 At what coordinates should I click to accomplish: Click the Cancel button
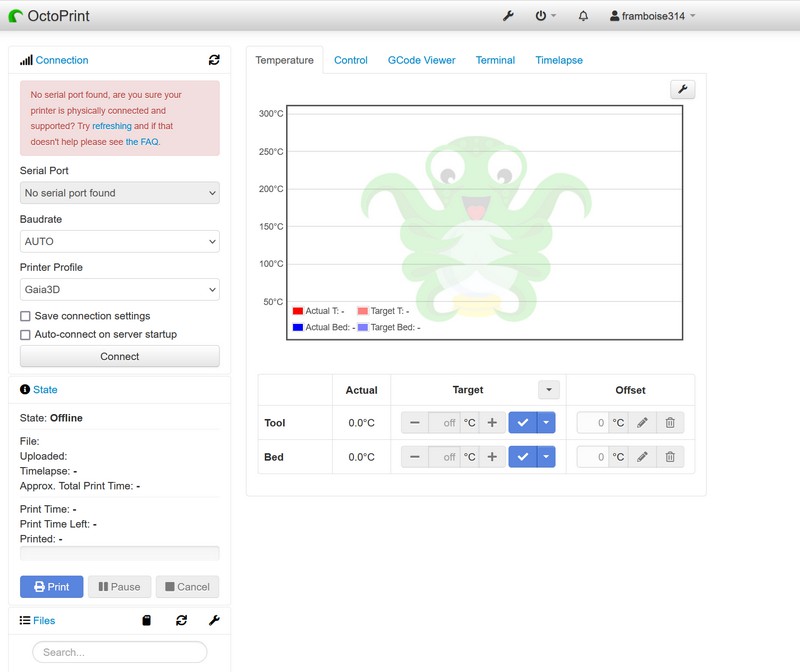[x=187, y=587]
